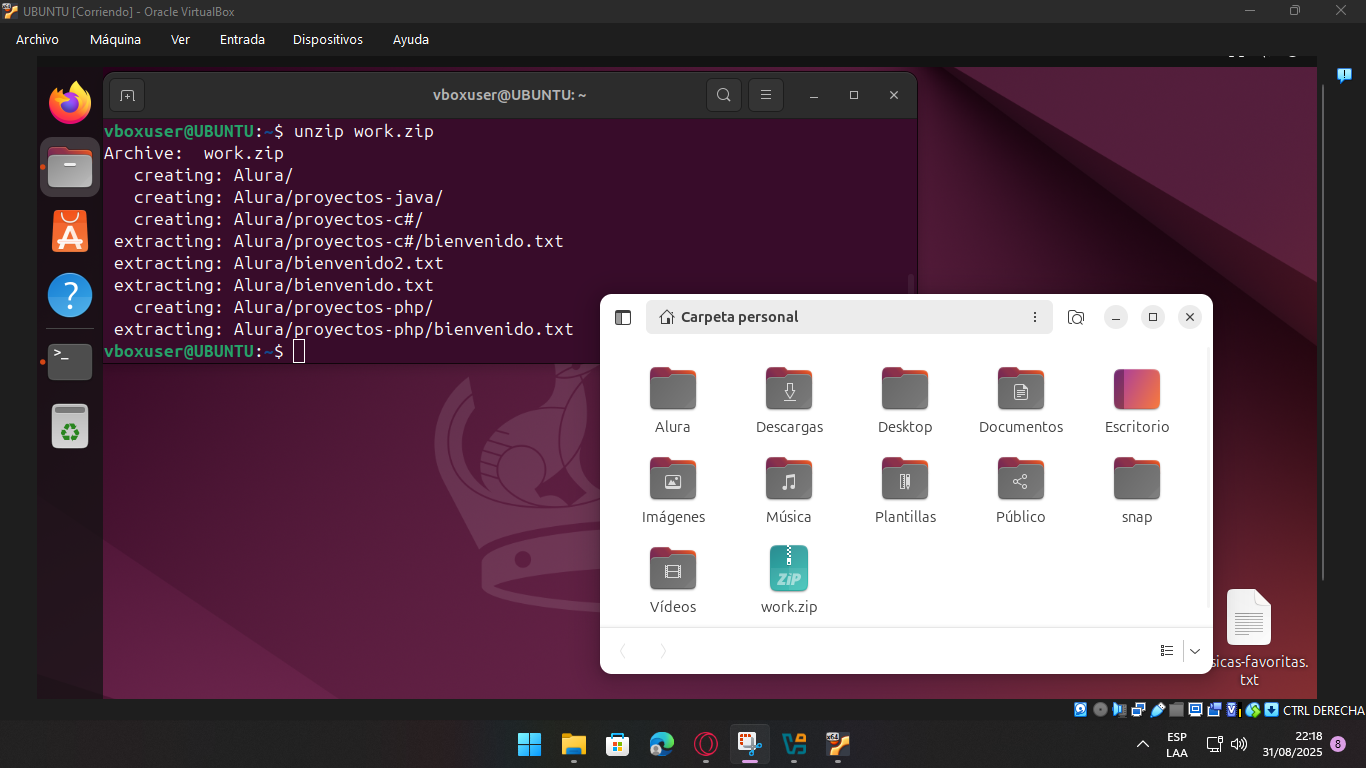Image resolution: width=1366 pixels, height=768 pixels.
Task: Open the Archivo menu in VirtualBox
Action: [37, 40]
